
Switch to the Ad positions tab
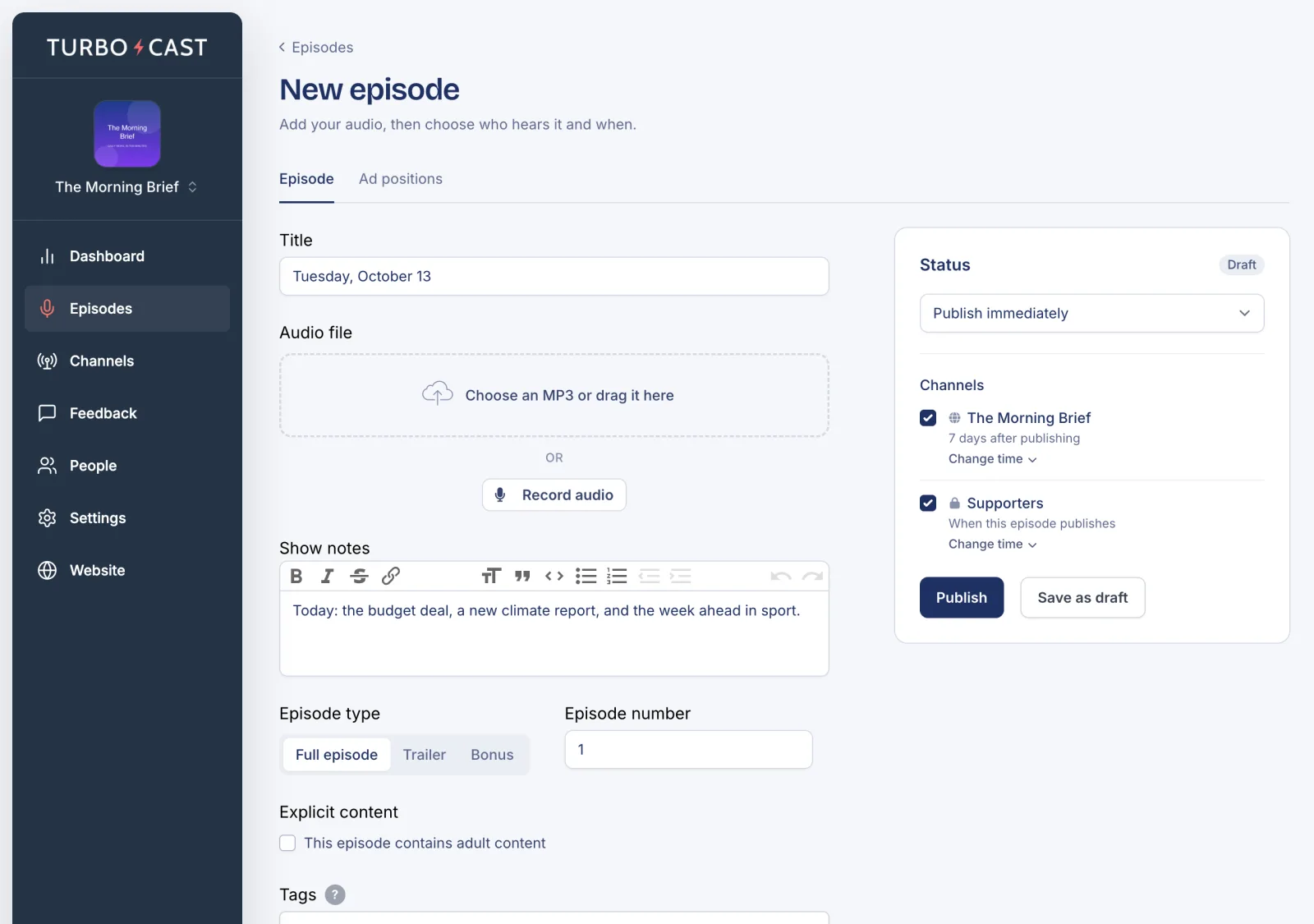pos(401,179)
